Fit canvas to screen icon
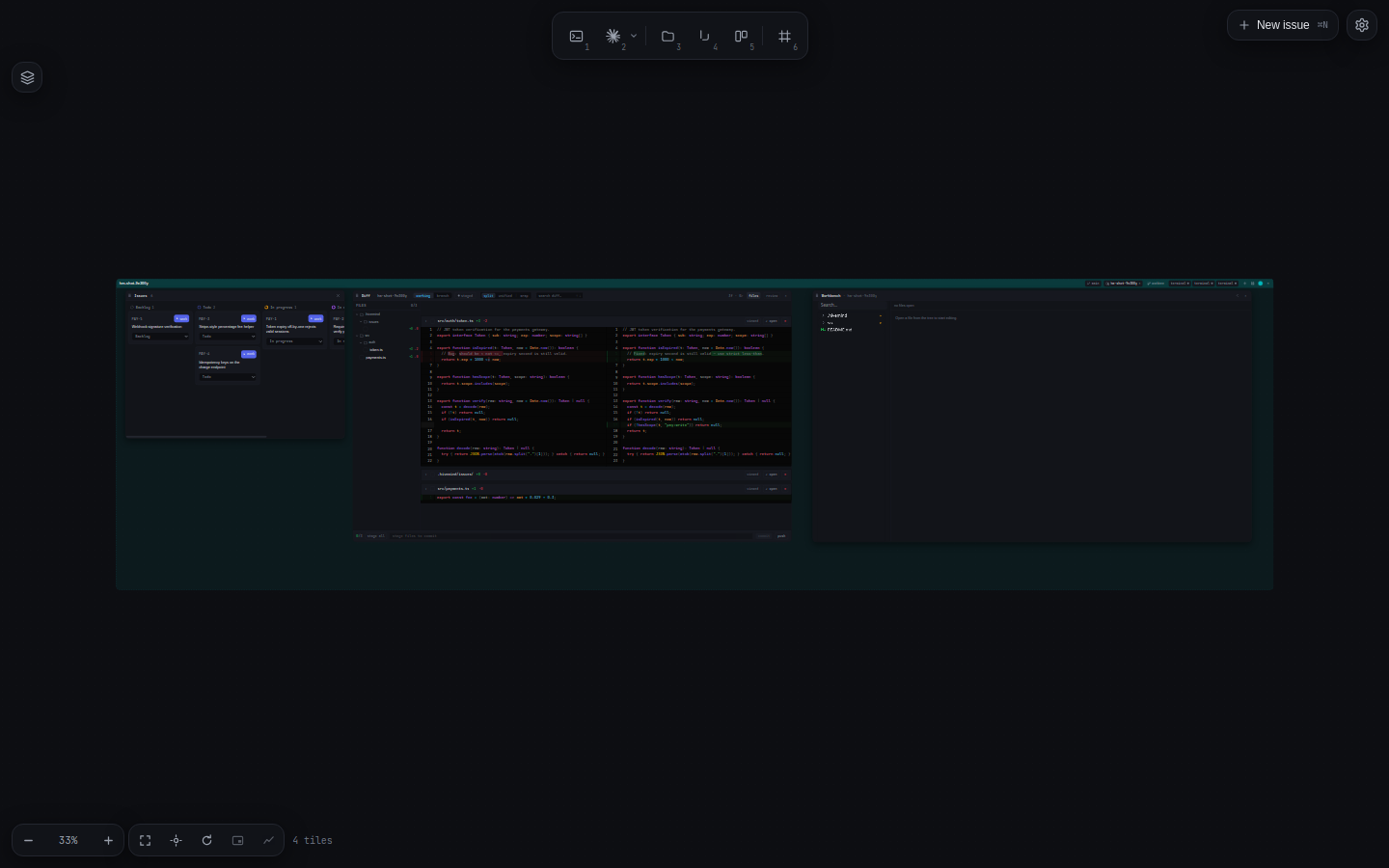Screen dimensions: 1389x868 coord(146,840)
